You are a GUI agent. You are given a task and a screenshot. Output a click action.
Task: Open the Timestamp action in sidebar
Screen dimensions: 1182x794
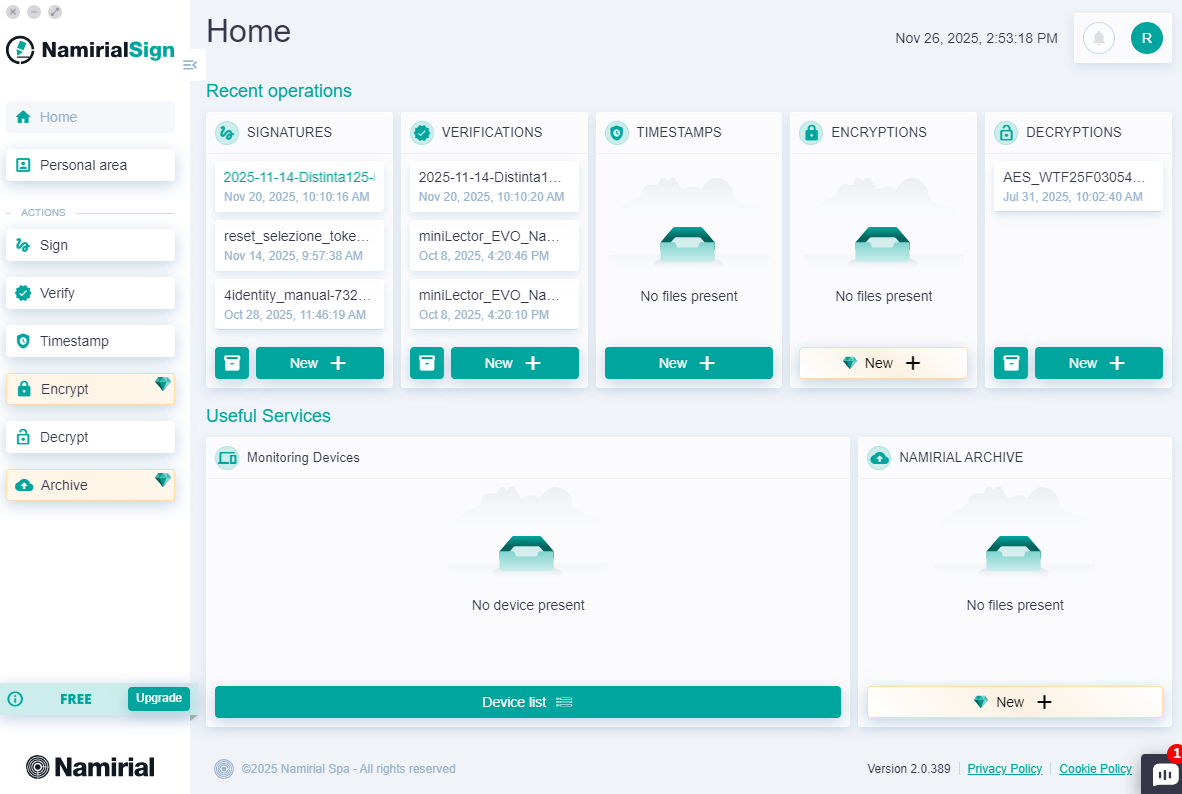90,341
